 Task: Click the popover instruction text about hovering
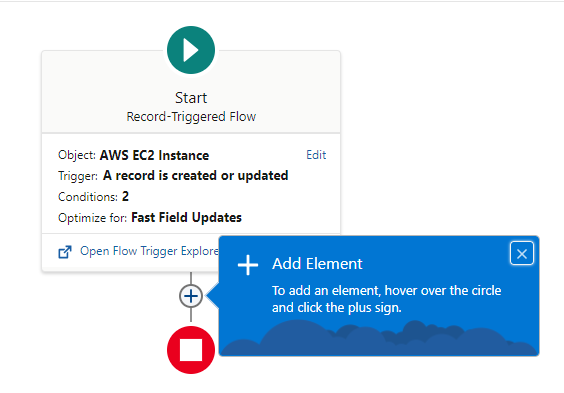click(x=386, y=299)
